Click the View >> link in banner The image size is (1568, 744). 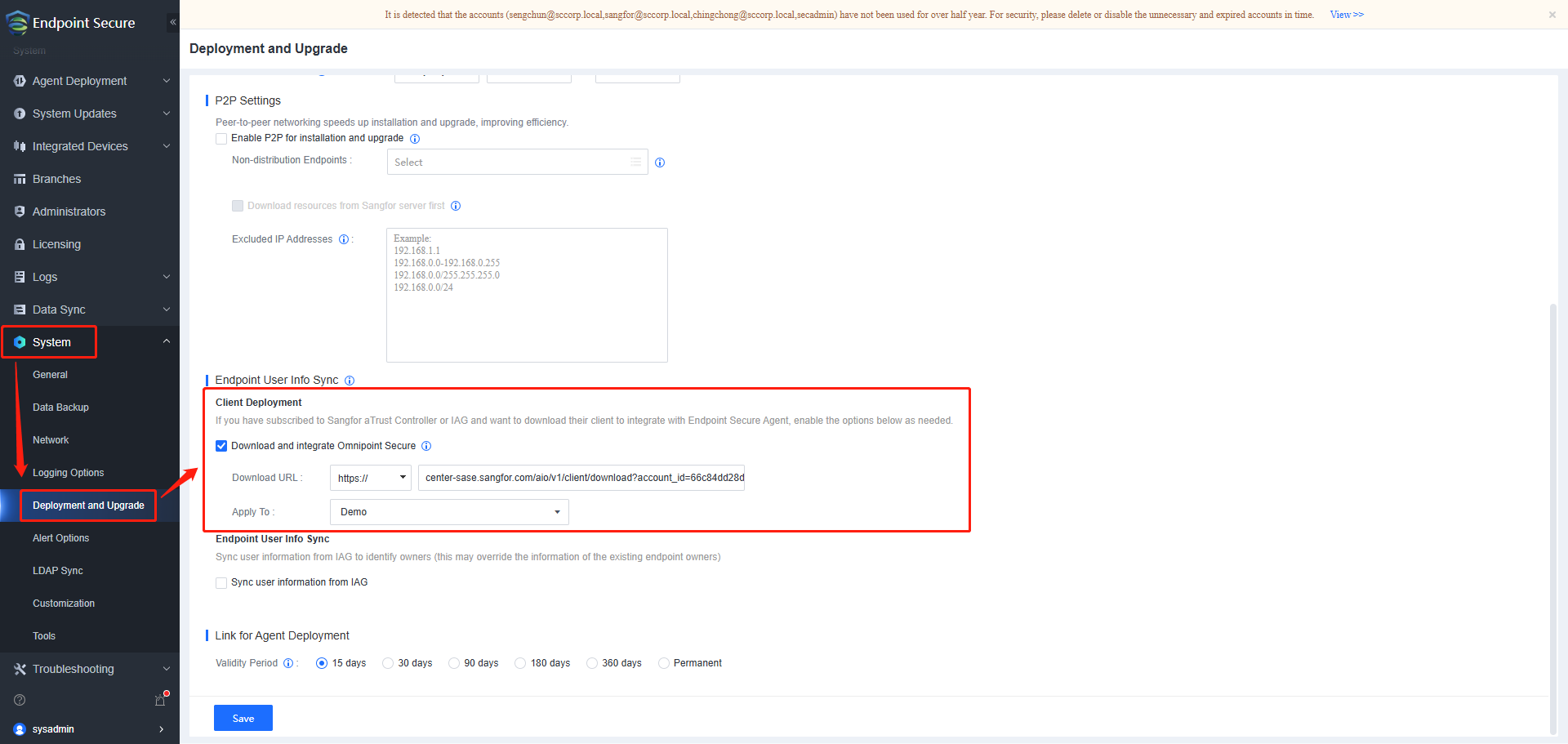coord(1347,15)
